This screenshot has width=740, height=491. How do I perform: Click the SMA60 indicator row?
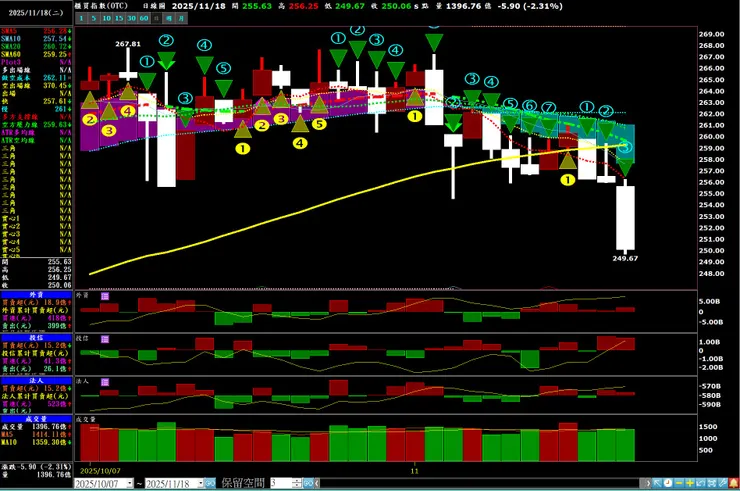tap(36, 54)
